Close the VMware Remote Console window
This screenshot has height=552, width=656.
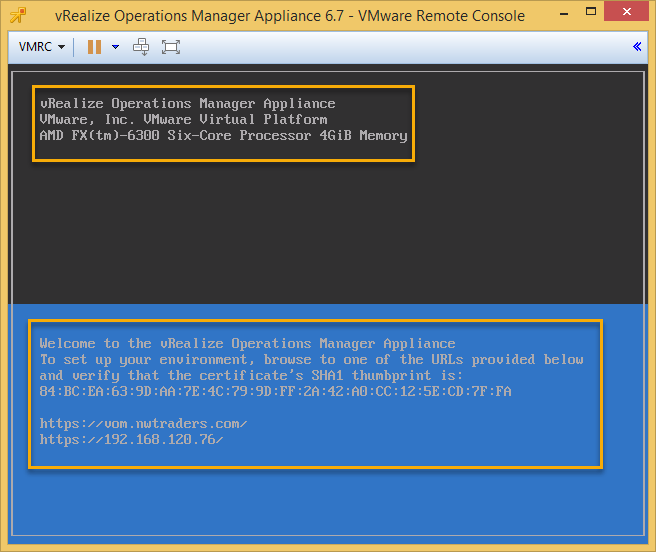point(628,15)
